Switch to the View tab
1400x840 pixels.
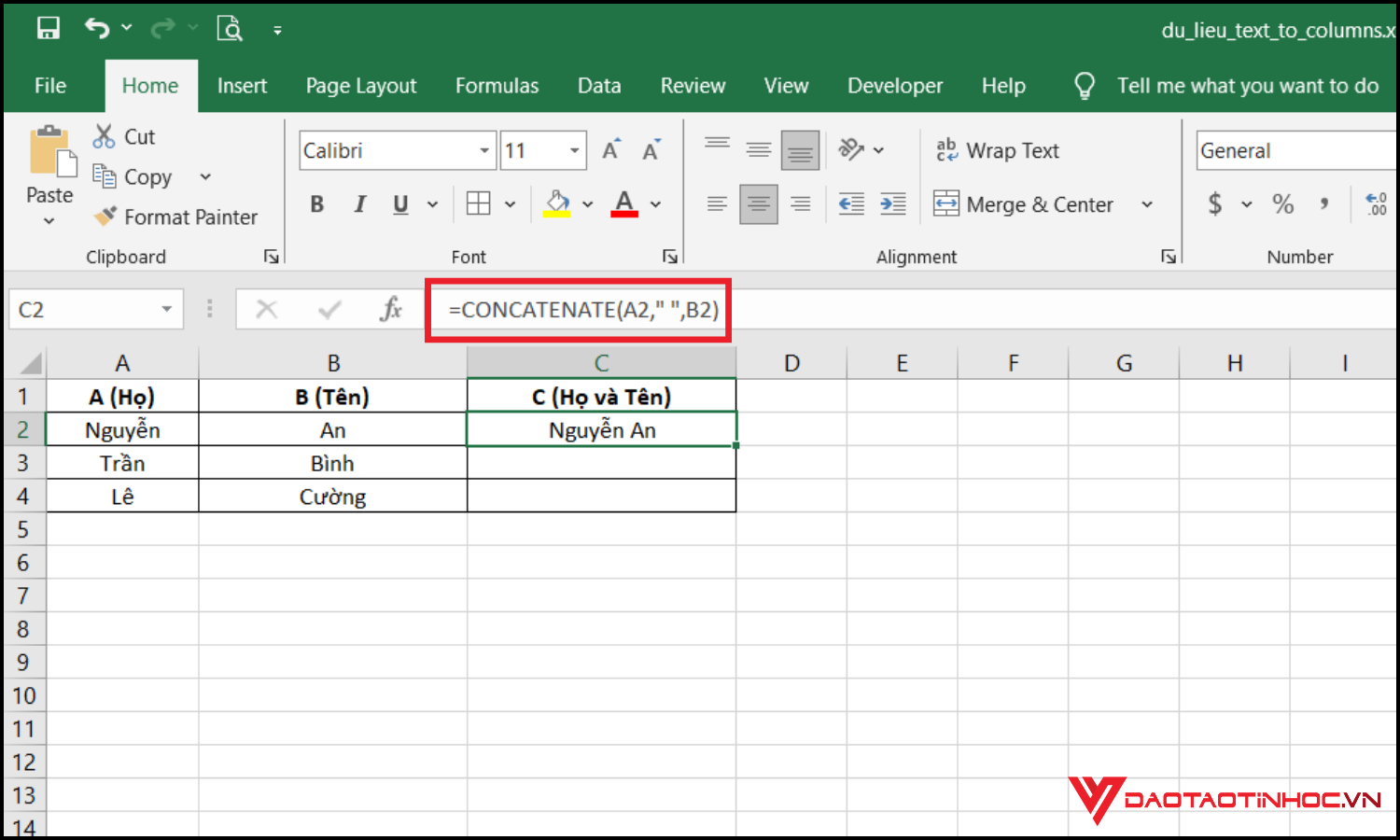point(786,86)
